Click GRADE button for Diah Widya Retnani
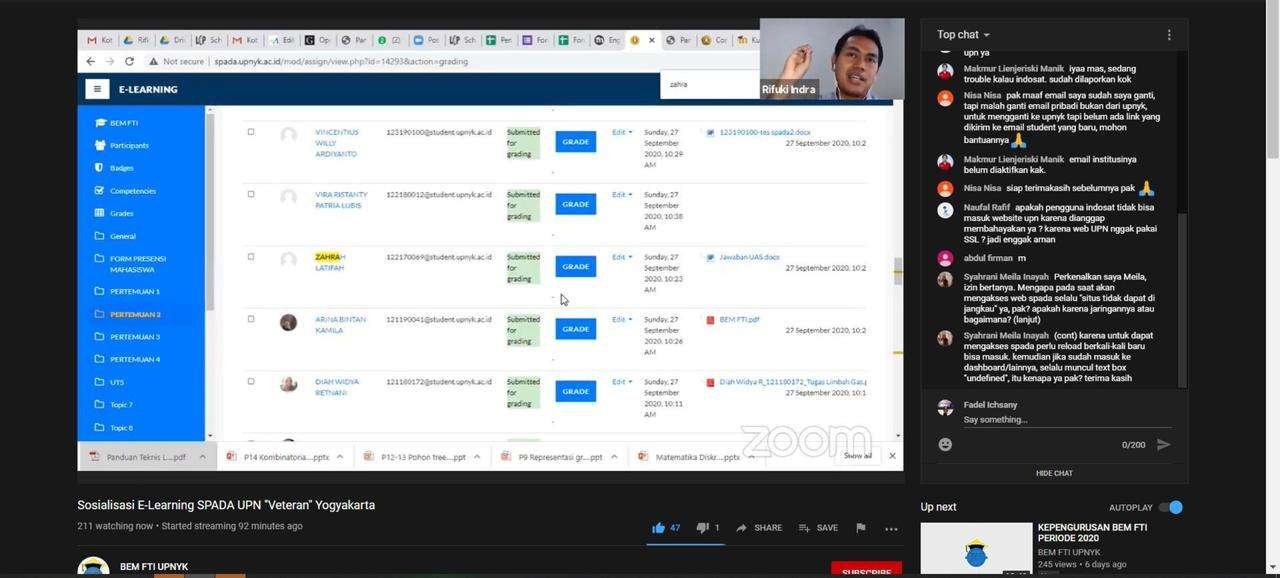This screenshot has height=578, width=1280. point(576,391)
